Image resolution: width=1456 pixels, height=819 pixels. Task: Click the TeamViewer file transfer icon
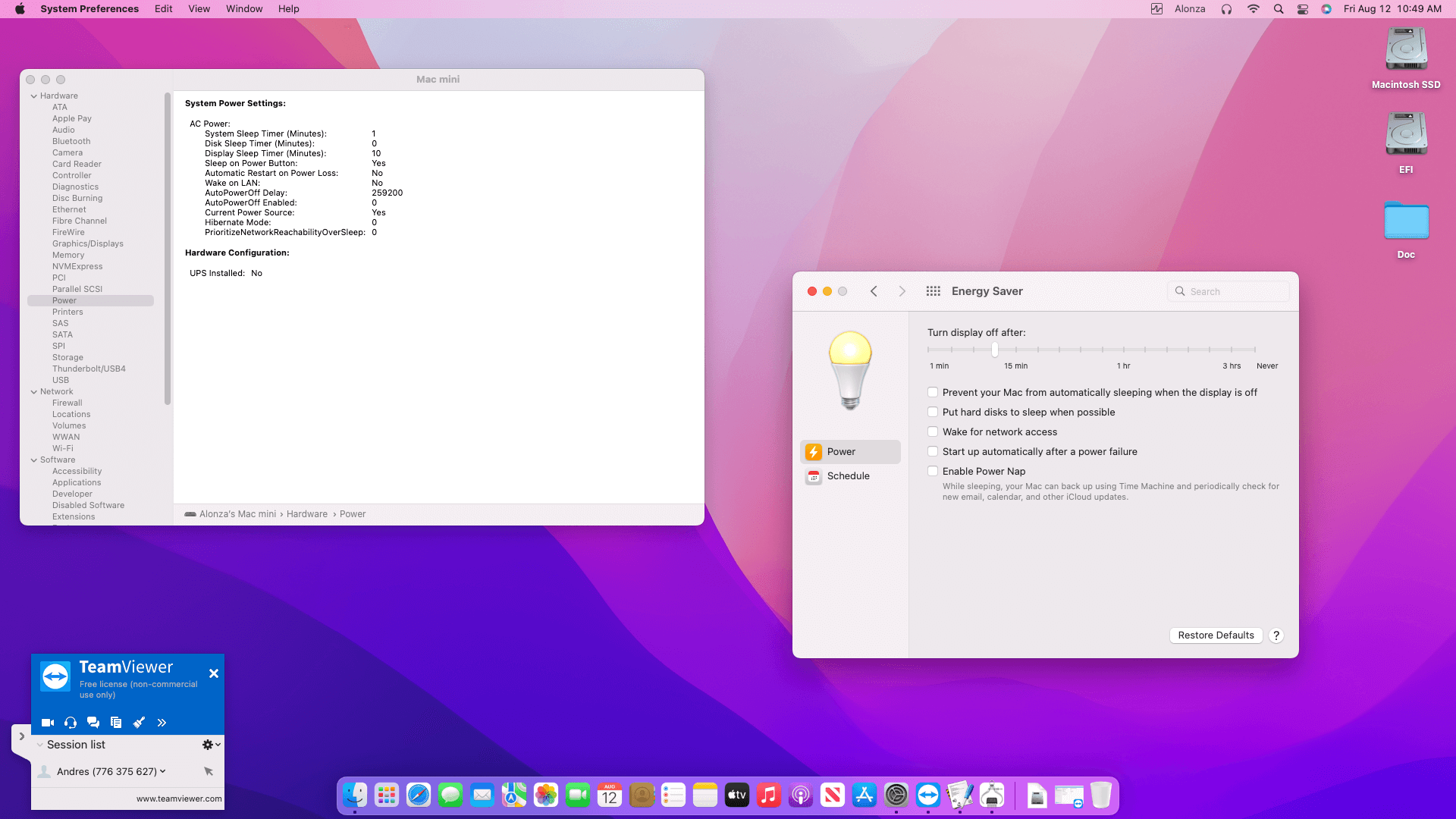click(x=116, y=723)
